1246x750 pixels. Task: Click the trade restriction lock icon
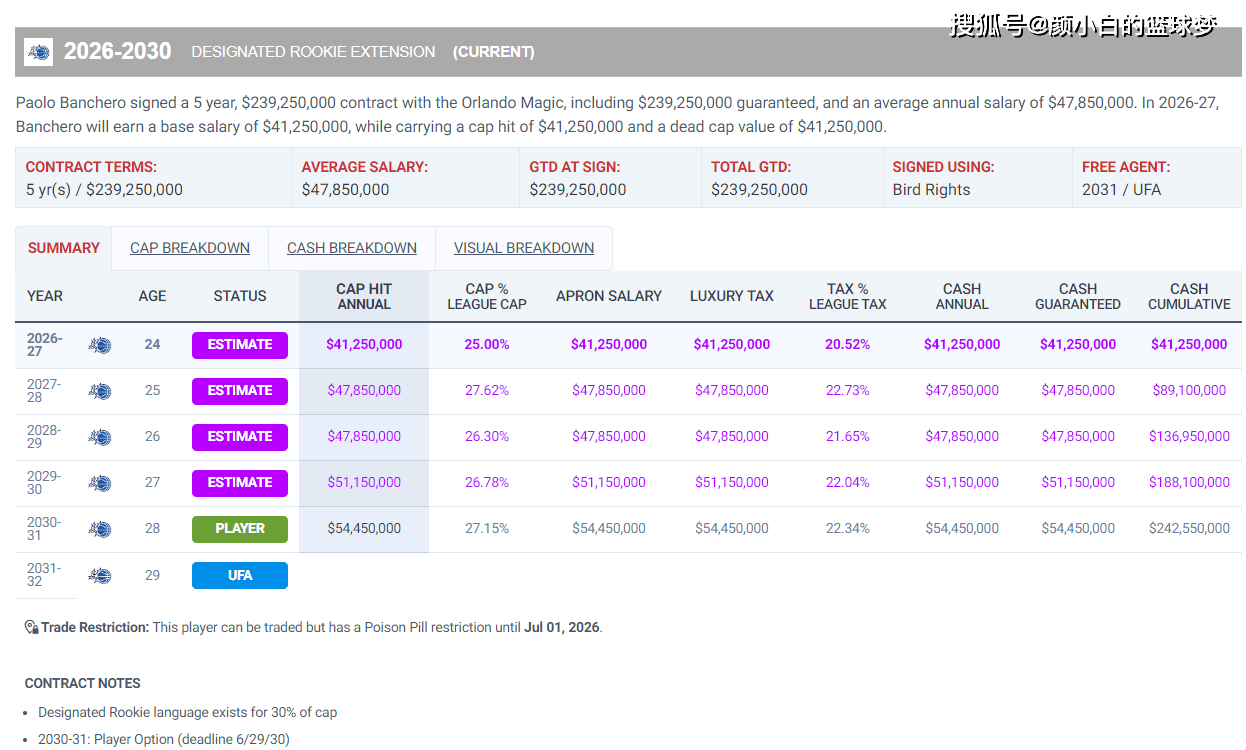tap(31, 627)
